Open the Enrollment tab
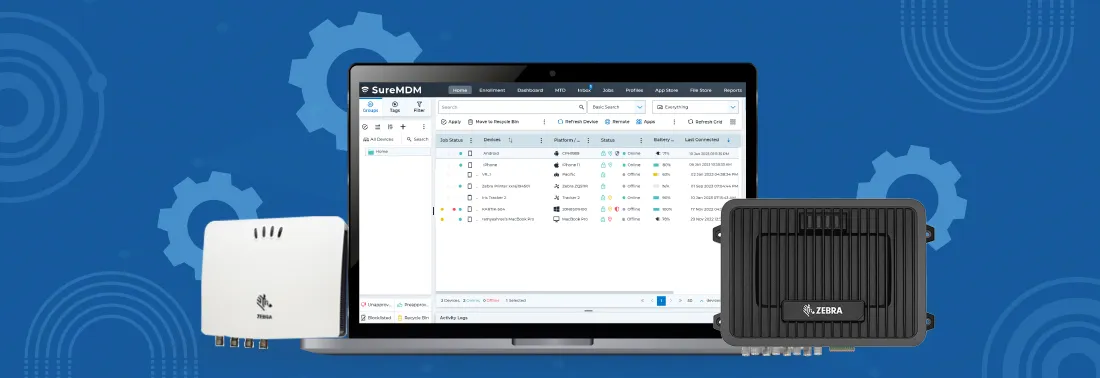1100x378 pixels. click(x=492, y=90)
